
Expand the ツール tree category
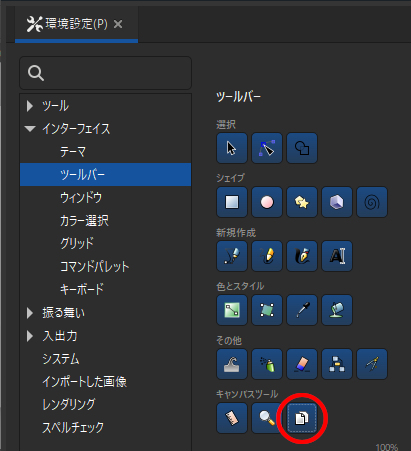(x=30, y=106)
